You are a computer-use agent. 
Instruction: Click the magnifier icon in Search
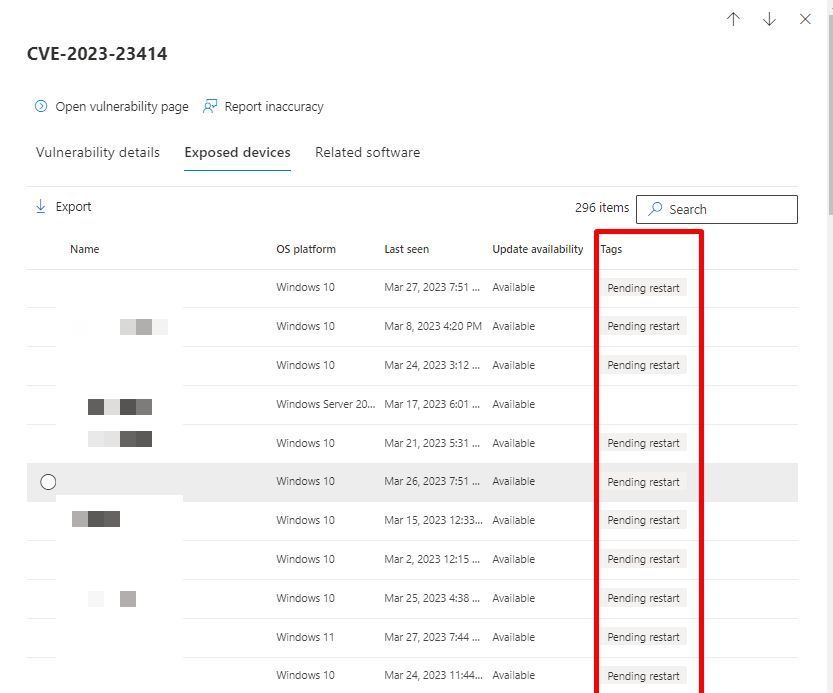pyautogui.click(x=656, y=208)
